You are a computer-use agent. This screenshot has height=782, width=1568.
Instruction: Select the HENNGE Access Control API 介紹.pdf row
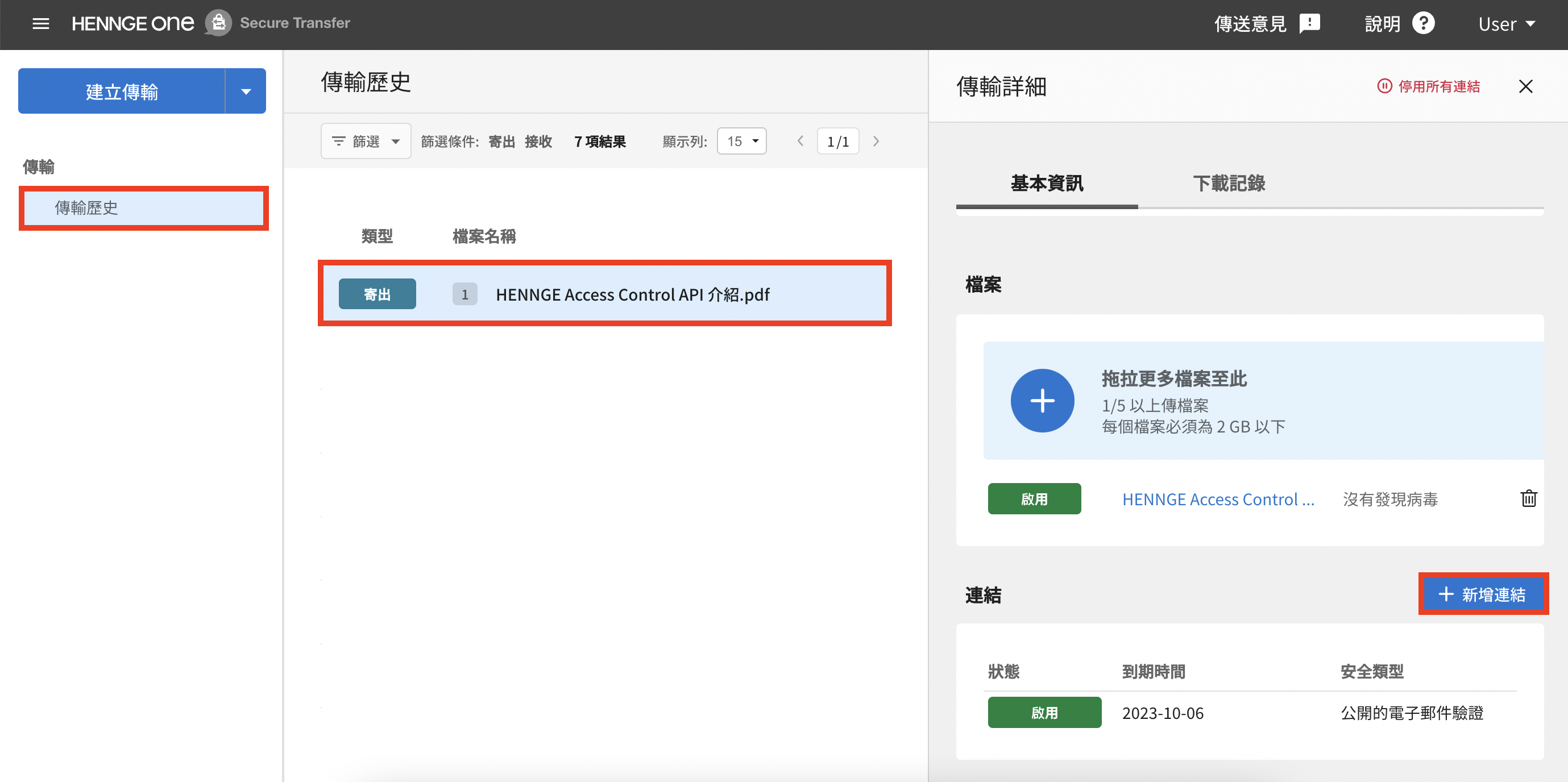604,294
